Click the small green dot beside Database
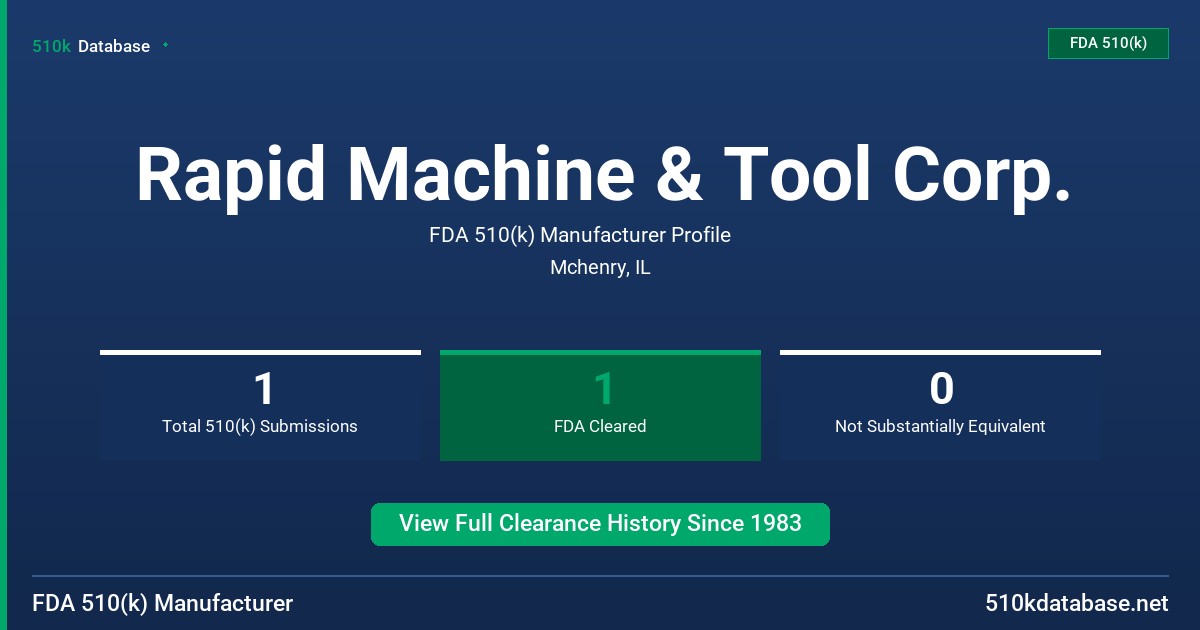1200x630 pixels. [165, 45]
